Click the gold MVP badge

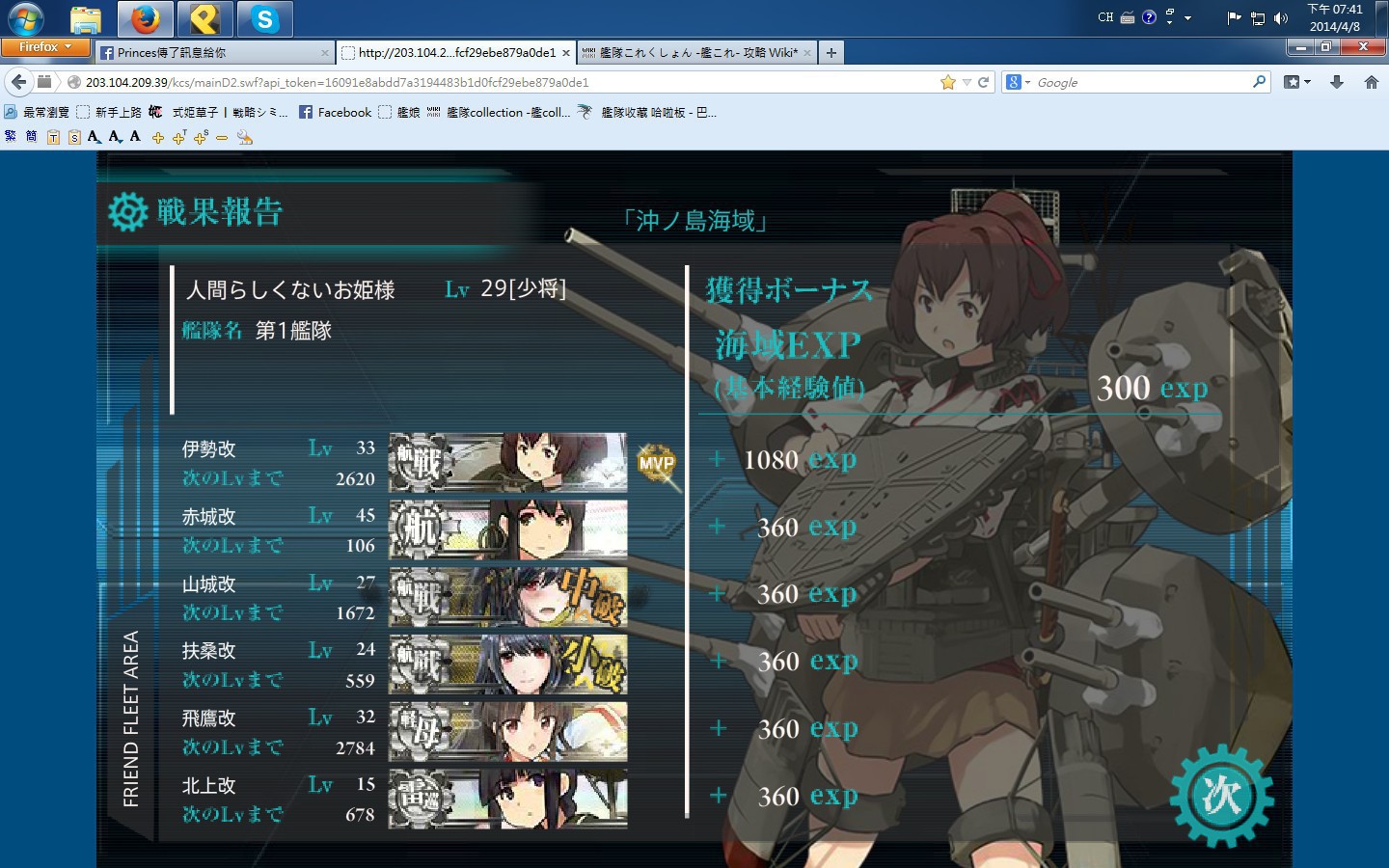click(x=656, y=463)
